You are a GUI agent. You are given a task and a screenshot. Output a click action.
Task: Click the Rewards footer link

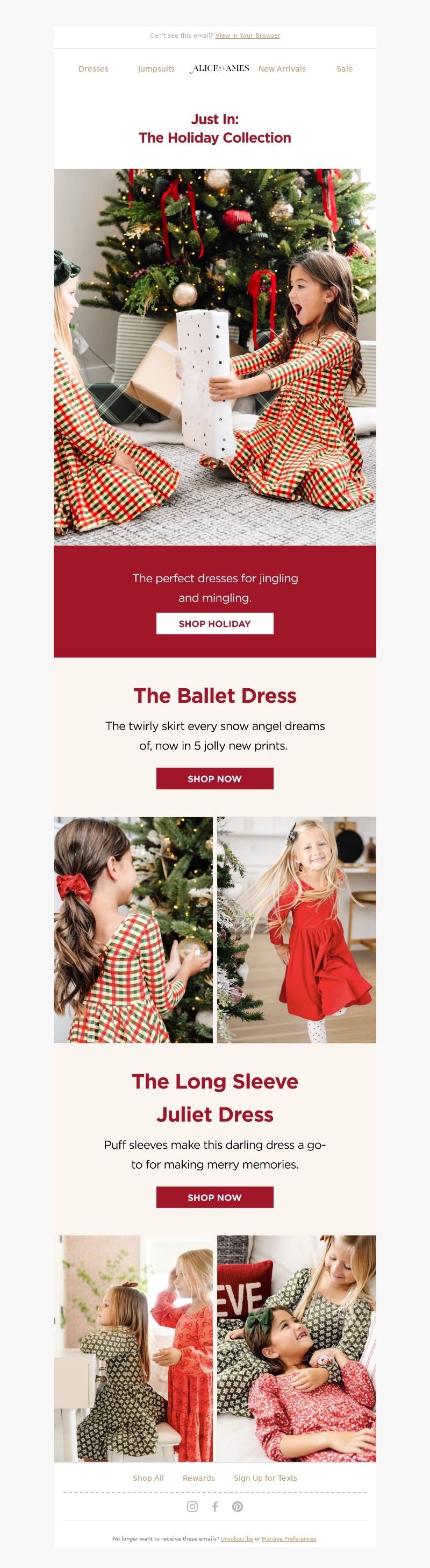(x=199, y=1478)
